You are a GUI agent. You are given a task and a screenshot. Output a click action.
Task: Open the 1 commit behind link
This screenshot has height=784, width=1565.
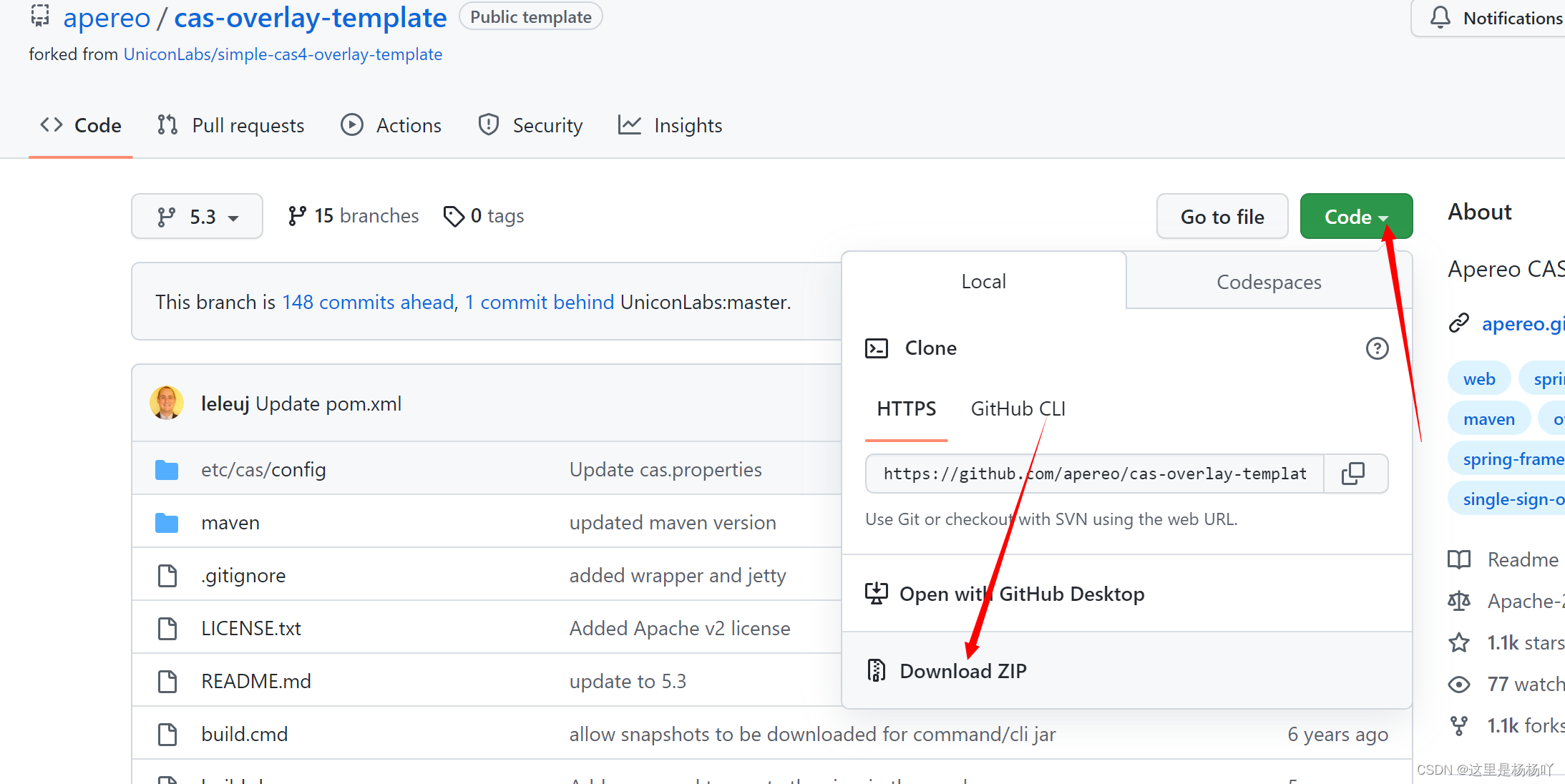(x=540, y=302)
